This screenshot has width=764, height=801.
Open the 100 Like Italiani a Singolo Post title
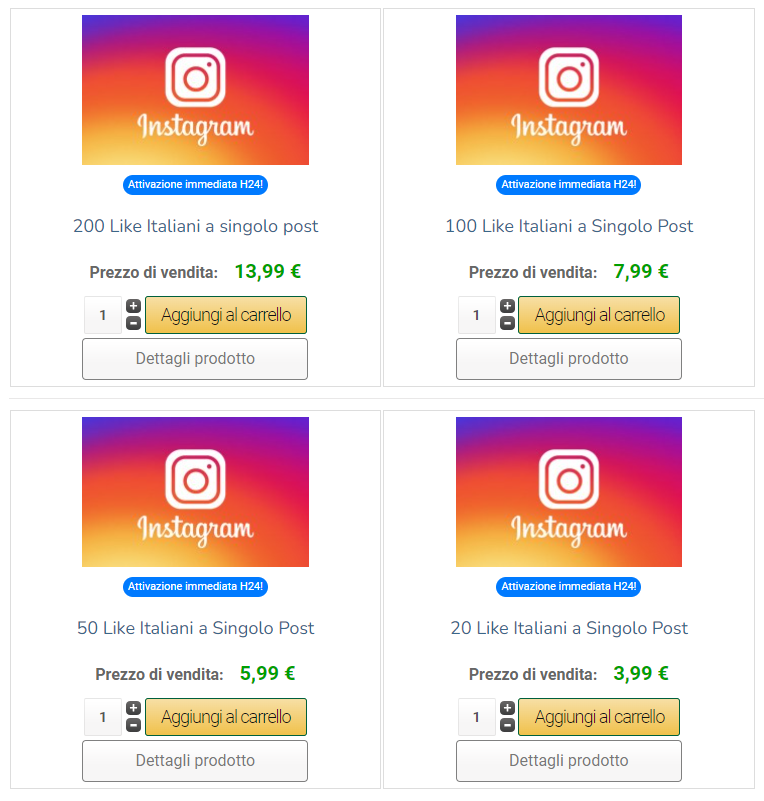[569, 226]
